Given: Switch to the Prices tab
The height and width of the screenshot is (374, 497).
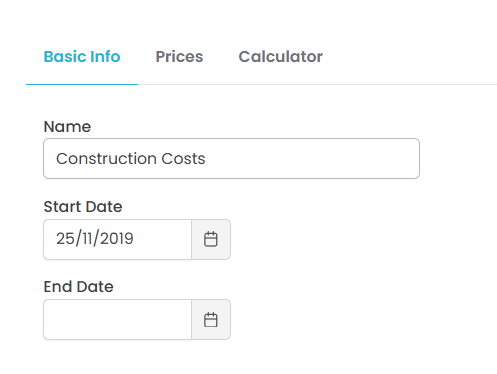Looking at the screenshot, I should (x=179, y=57).
